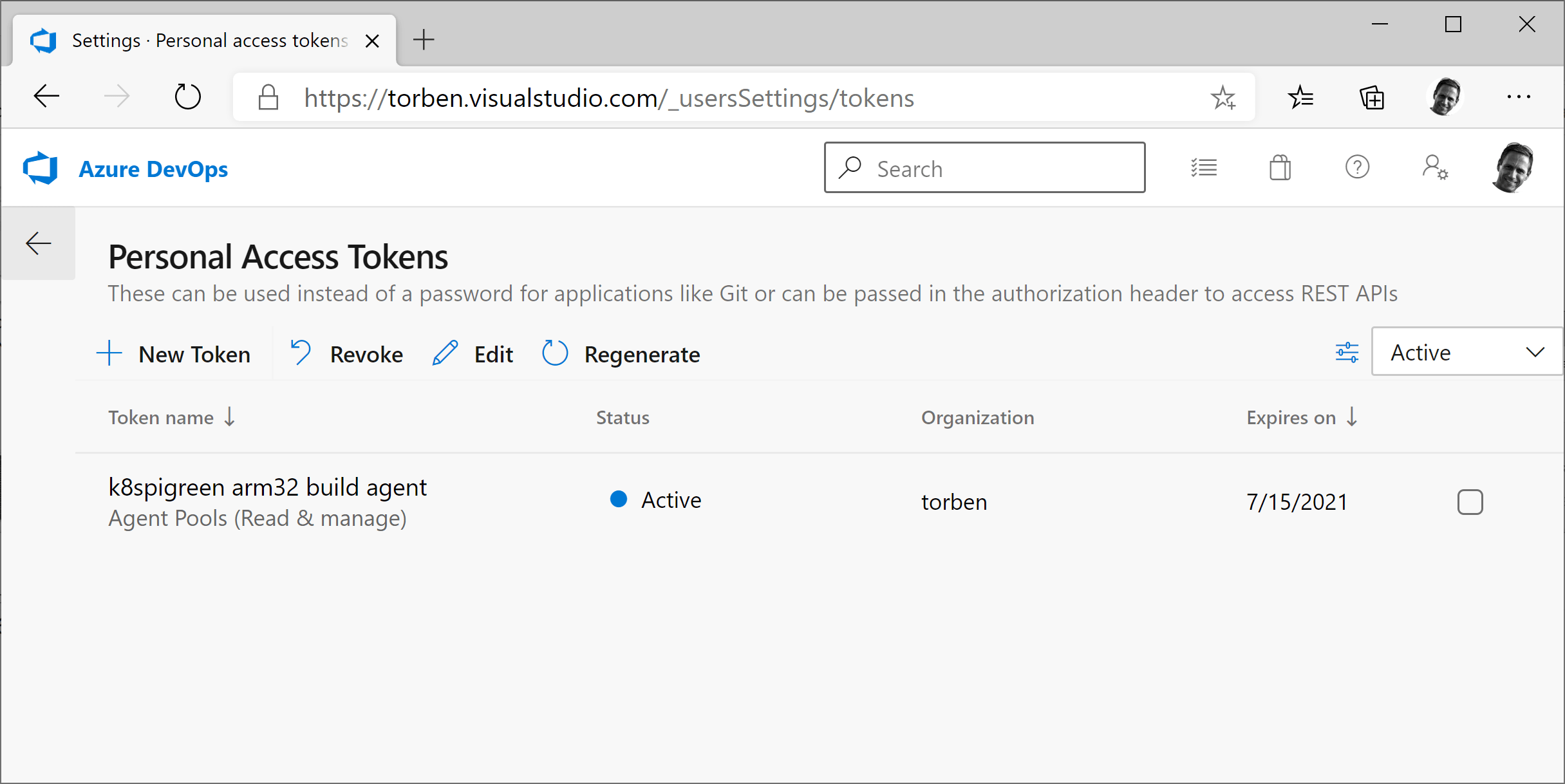Screen dimensions: 1565x784
Task: Open the User settings icon
Action: [1435, 168]
